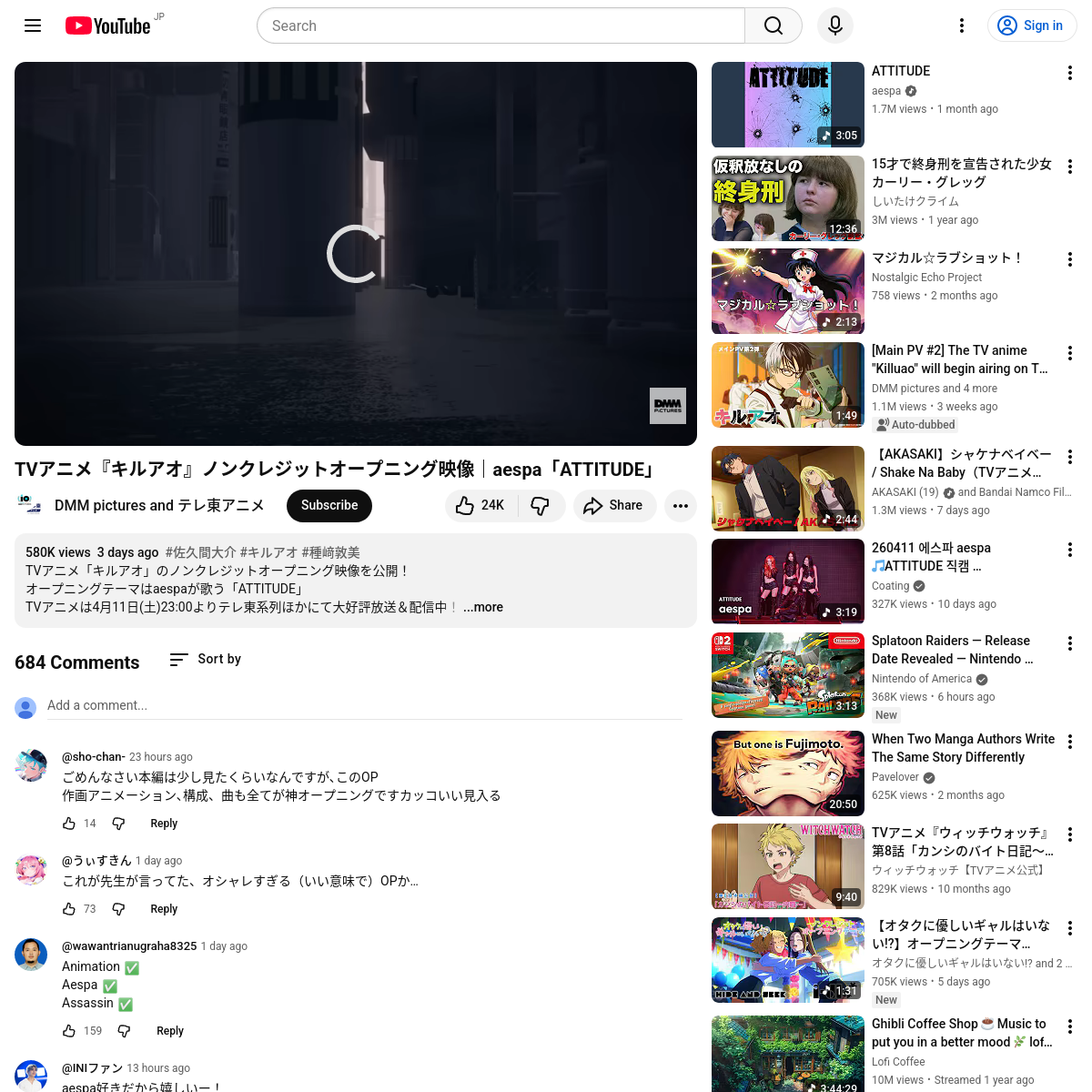Open the Ghibli Coffee Shop video thumbnail
This screenshot has width=1092, height=1092.
[787, 1054]
